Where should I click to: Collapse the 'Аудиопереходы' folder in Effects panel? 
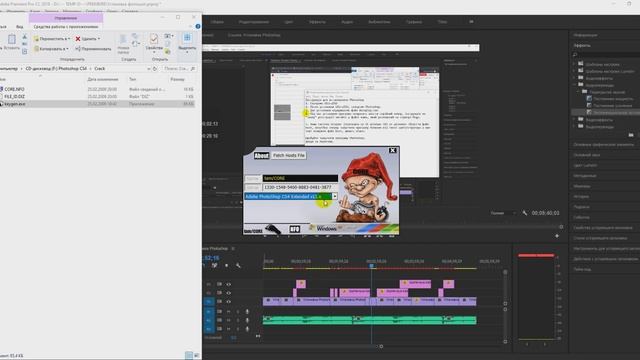point(574,85)
